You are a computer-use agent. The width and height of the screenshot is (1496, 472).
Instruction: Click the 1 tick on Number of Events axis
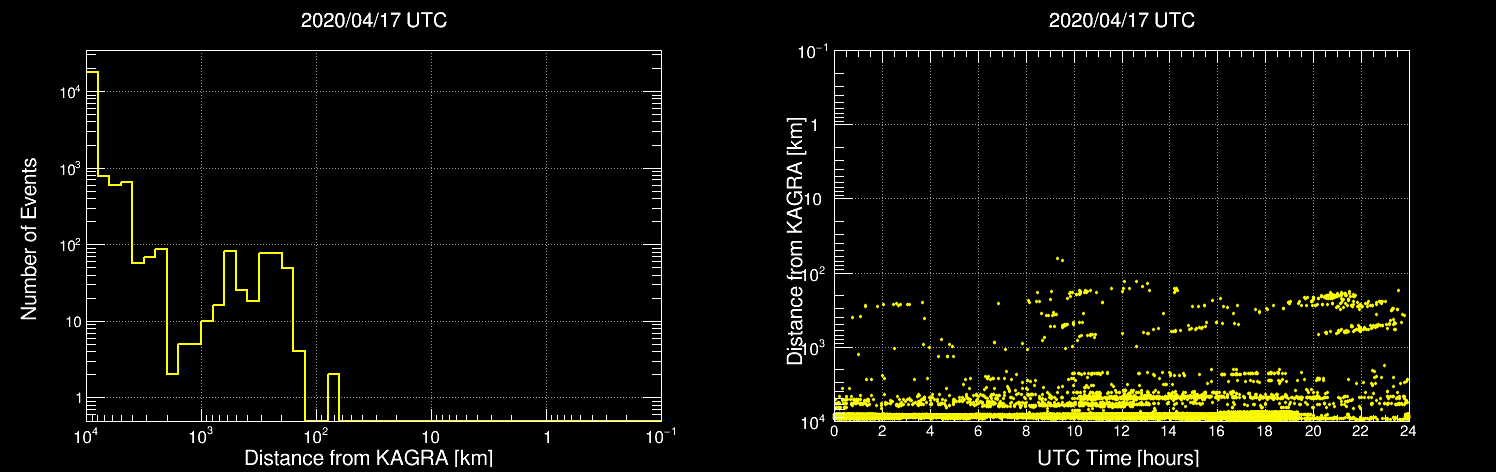pyautogui.click(x=76, y=398)
